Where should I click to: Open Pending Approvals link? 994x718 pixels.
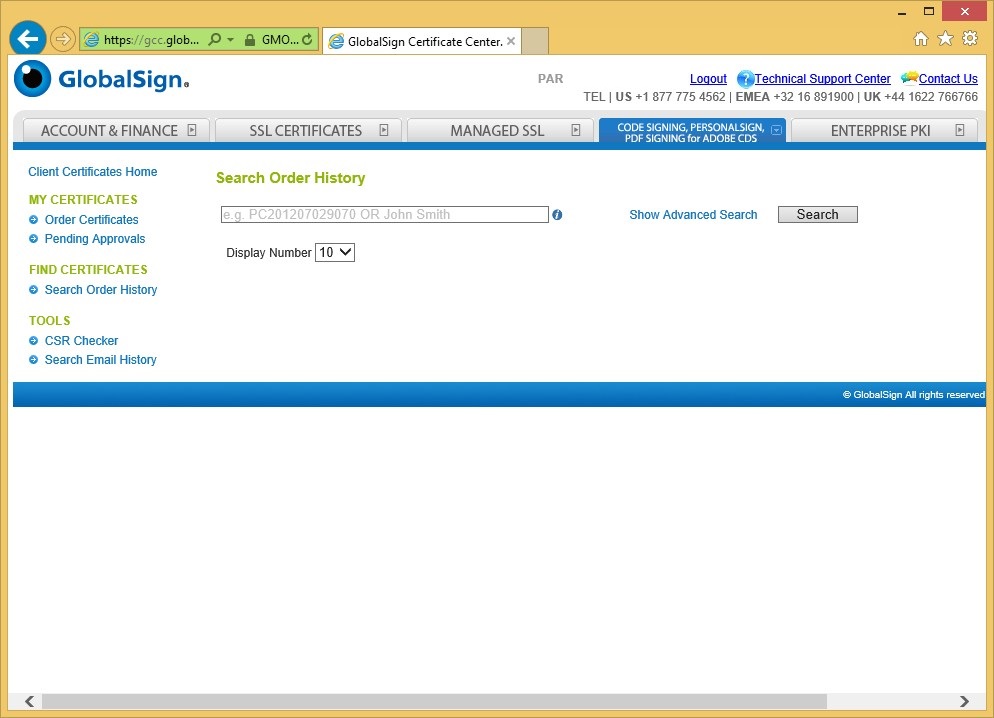[x=94, y=239]
